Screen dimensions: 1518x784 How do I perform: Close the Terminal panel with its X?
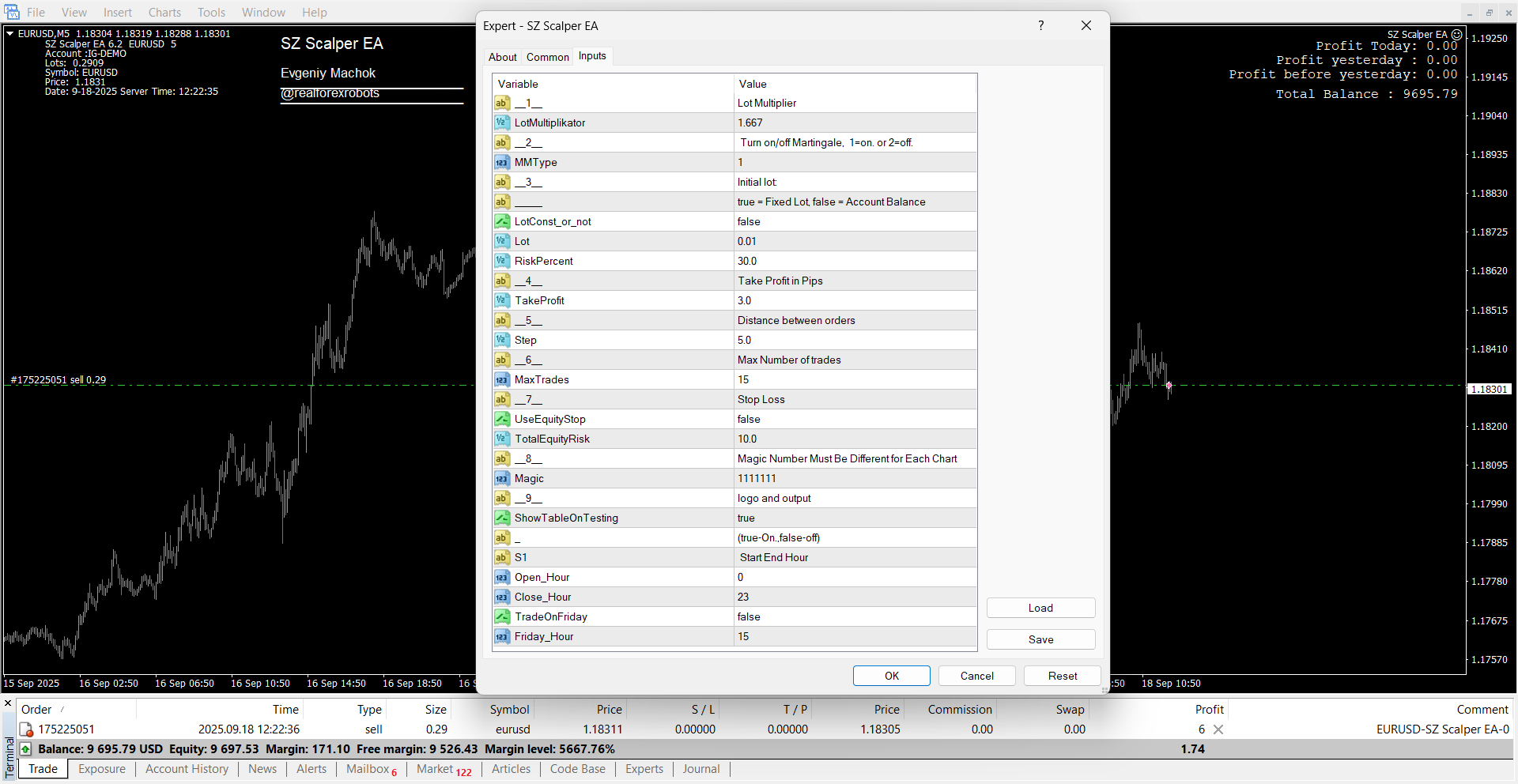coord(8,703)
